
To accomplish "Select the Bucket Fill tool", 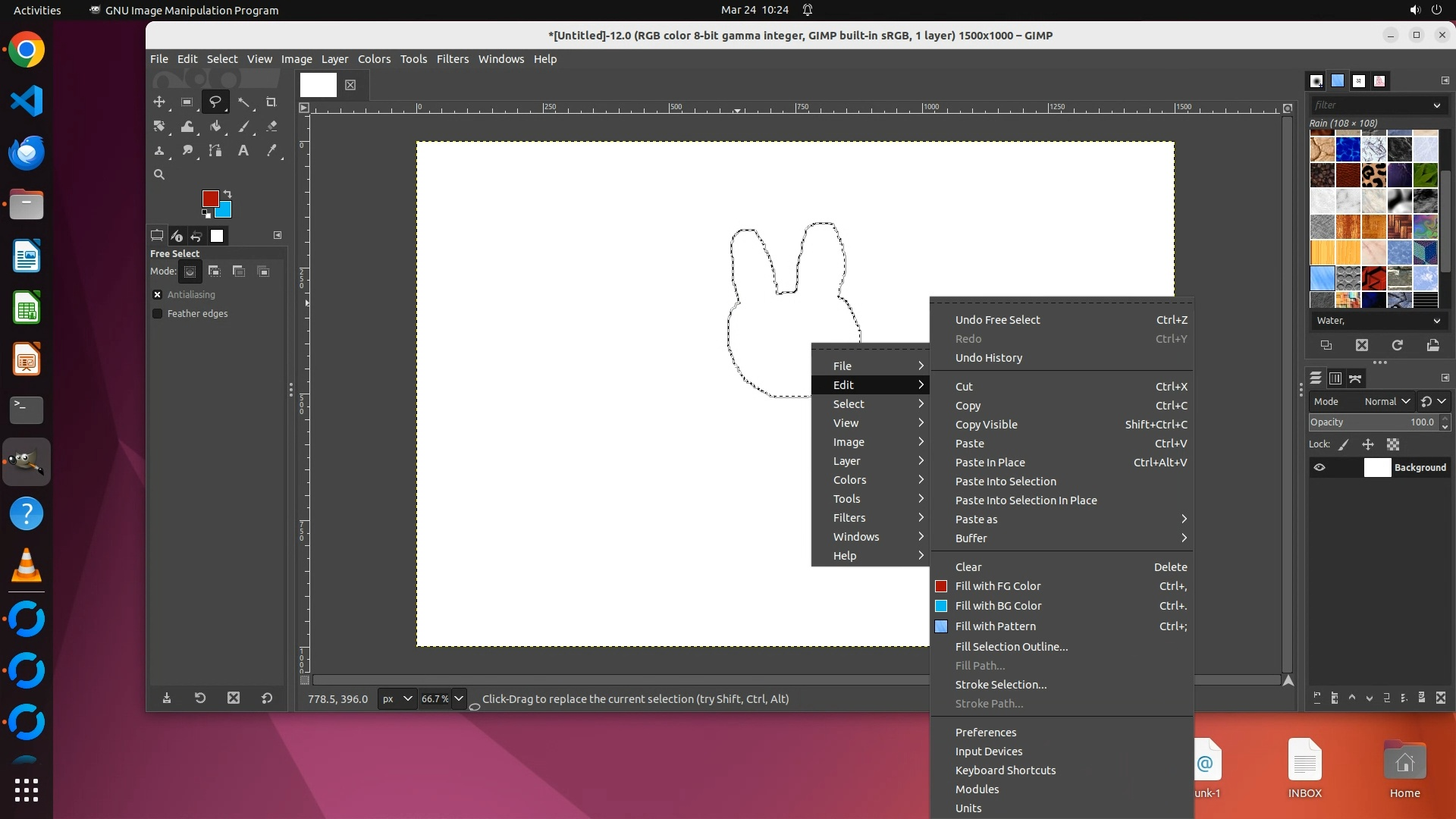I will point(215,127).
